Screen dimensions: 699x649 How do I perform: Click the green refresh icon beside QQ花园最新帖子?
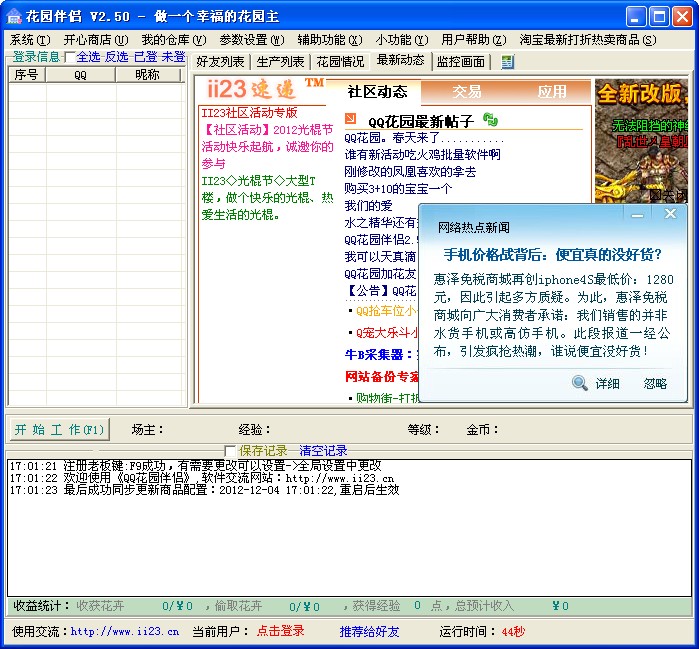[x=489, y=120]
